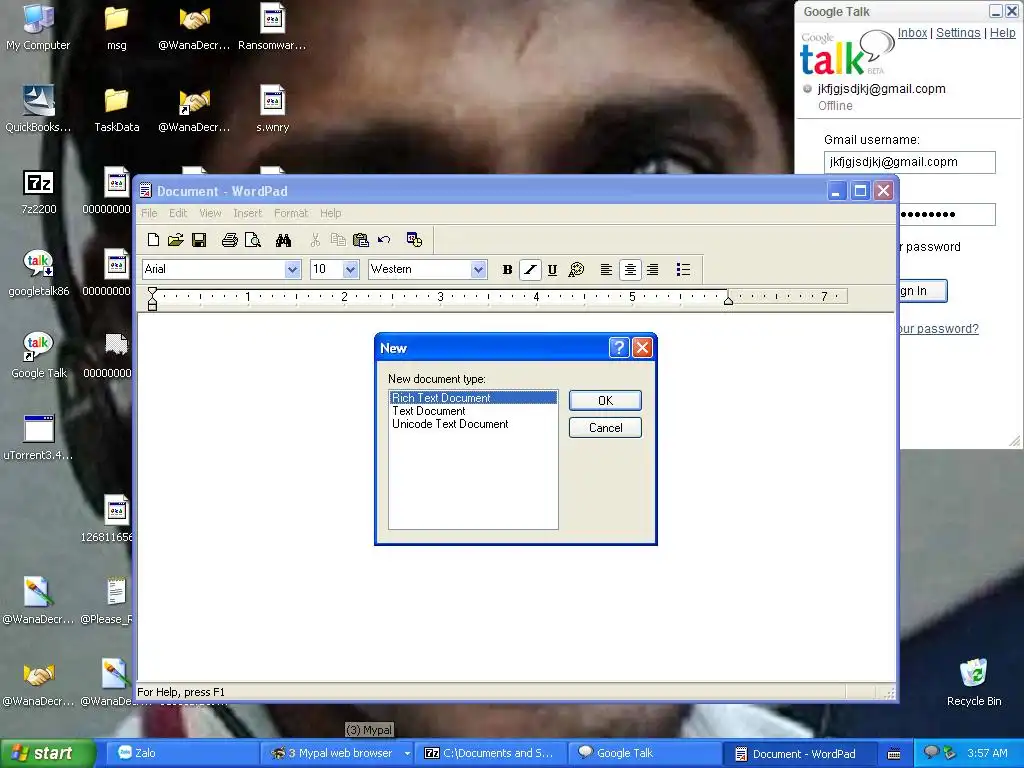This screenshot has width=1024, height=768.
Task: Toggle Italic formatting button
Action: point(530,270)
